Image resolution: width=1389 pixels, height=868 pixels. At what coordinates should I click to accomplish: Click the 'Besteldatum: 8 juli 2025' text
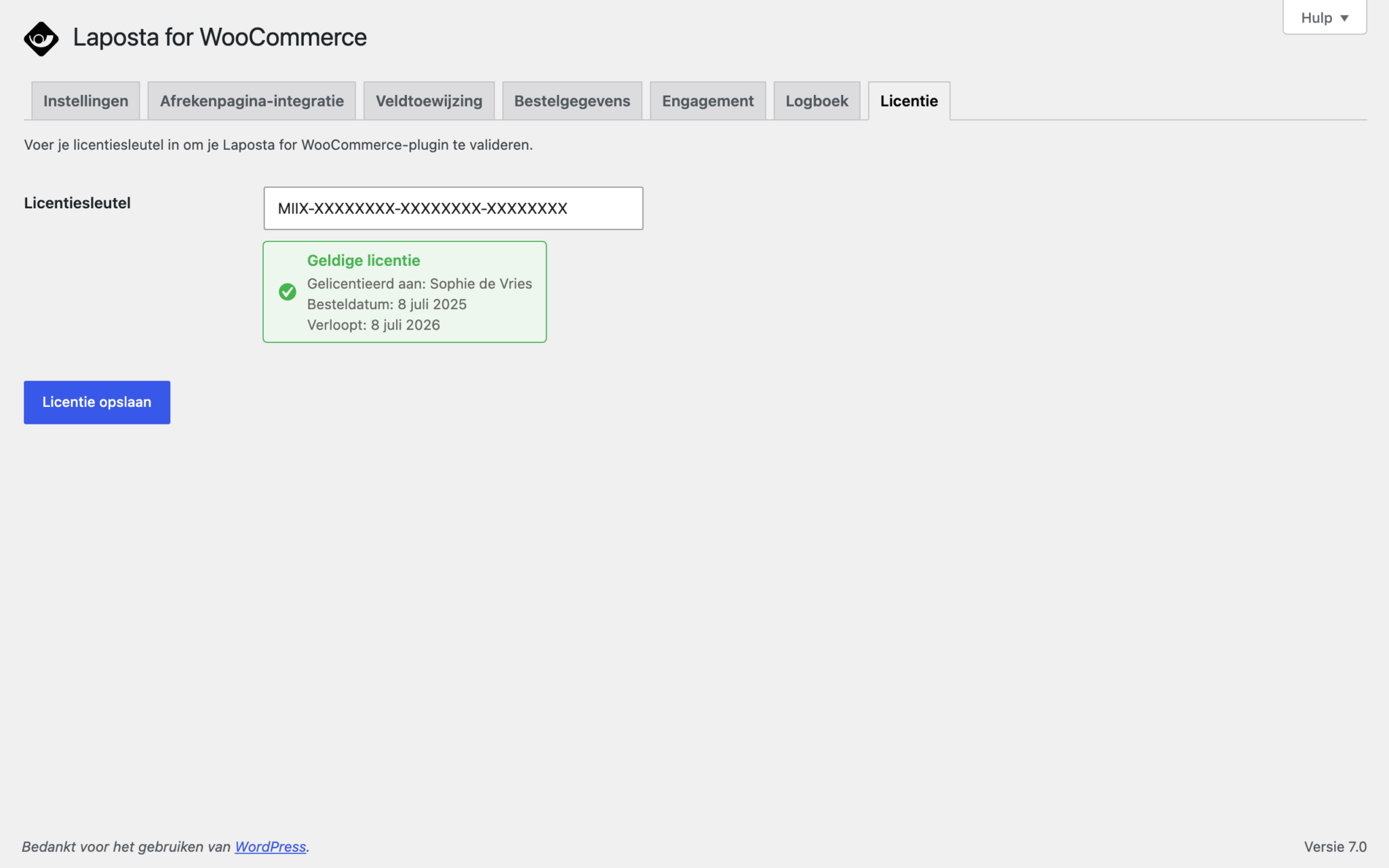click(387, 304)
